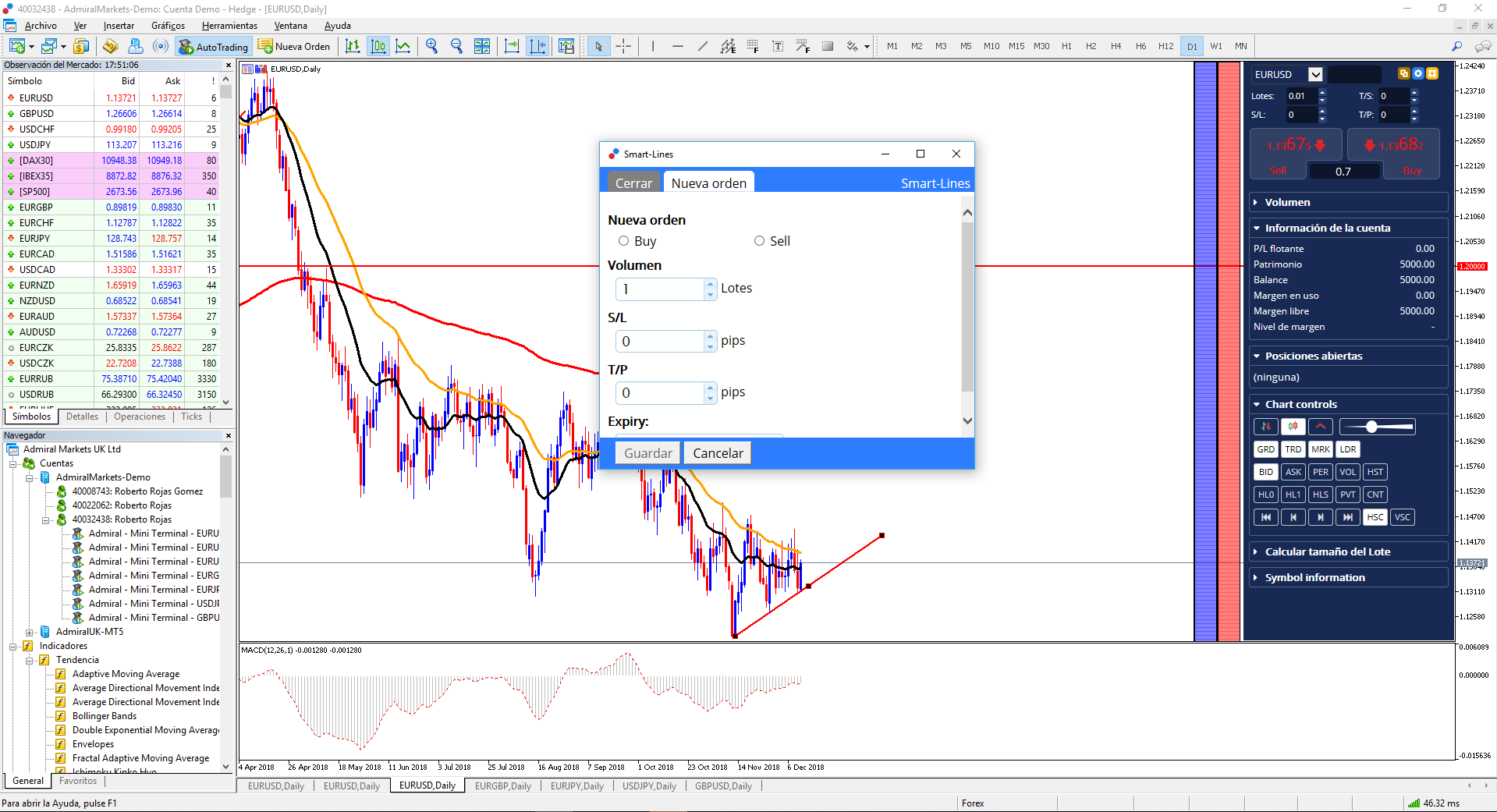The image size is (1497, 812).
Task: Switch to the EURGBP,Daily chart tab
Action: click(x=503, y=785)
